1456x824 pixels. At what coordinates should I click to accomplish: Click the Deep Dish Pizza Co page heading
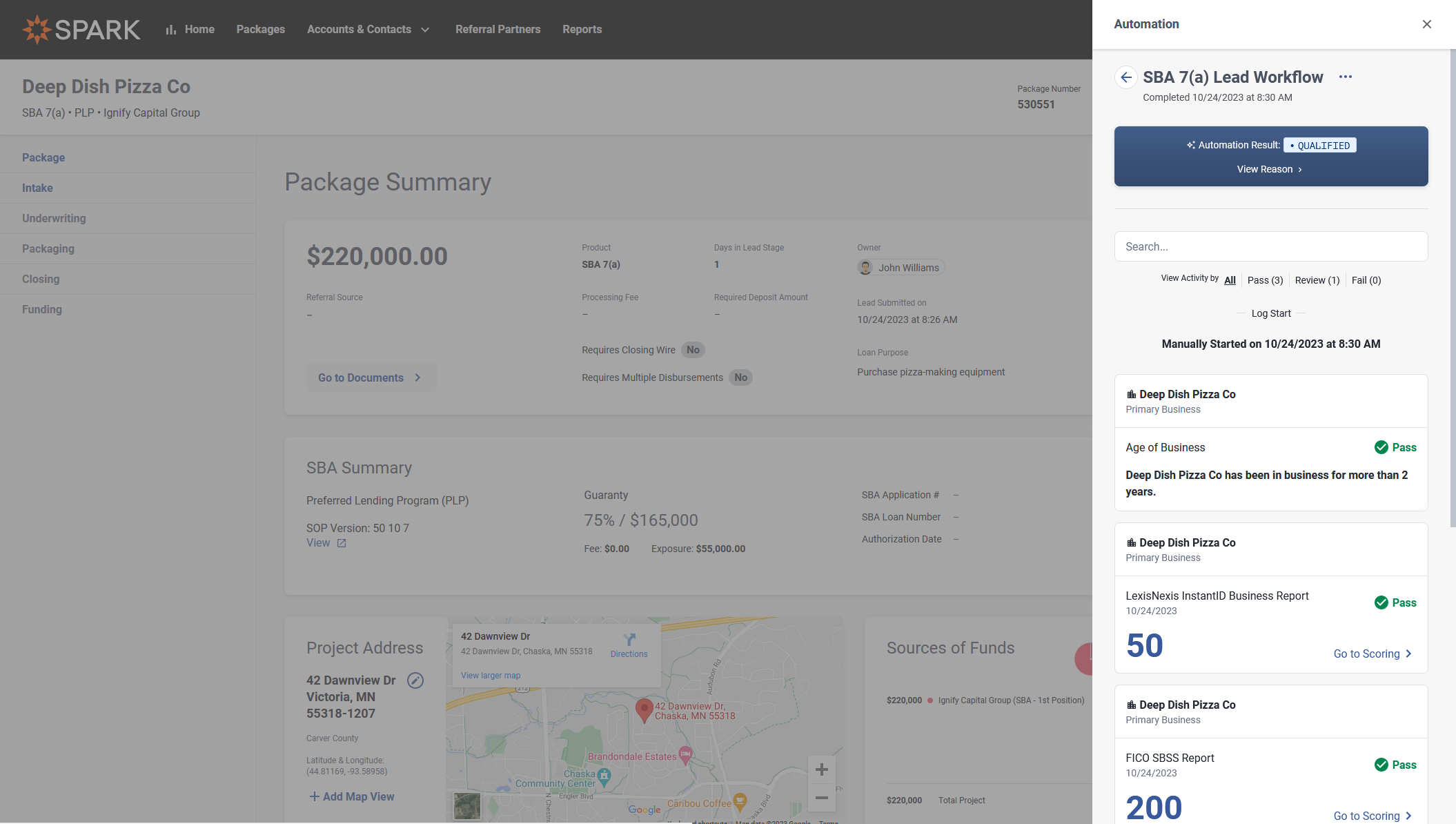click(x=106, y=87)
